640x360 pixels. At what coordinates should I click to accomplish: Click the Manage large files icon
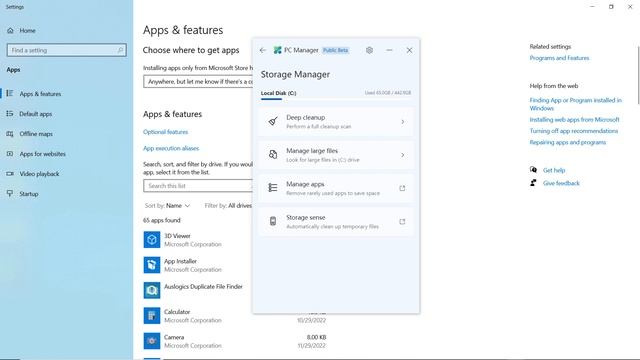(273, 155)
